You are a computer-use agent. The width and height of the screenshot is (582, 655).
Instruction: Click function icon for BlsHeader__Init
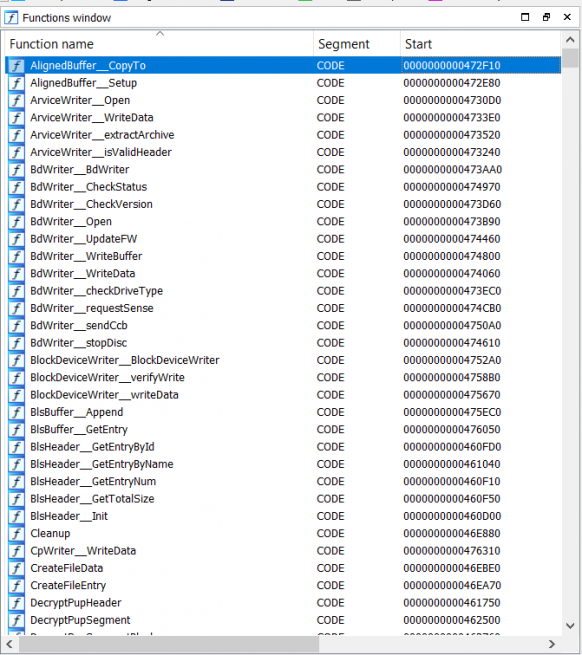pos(16,516)
